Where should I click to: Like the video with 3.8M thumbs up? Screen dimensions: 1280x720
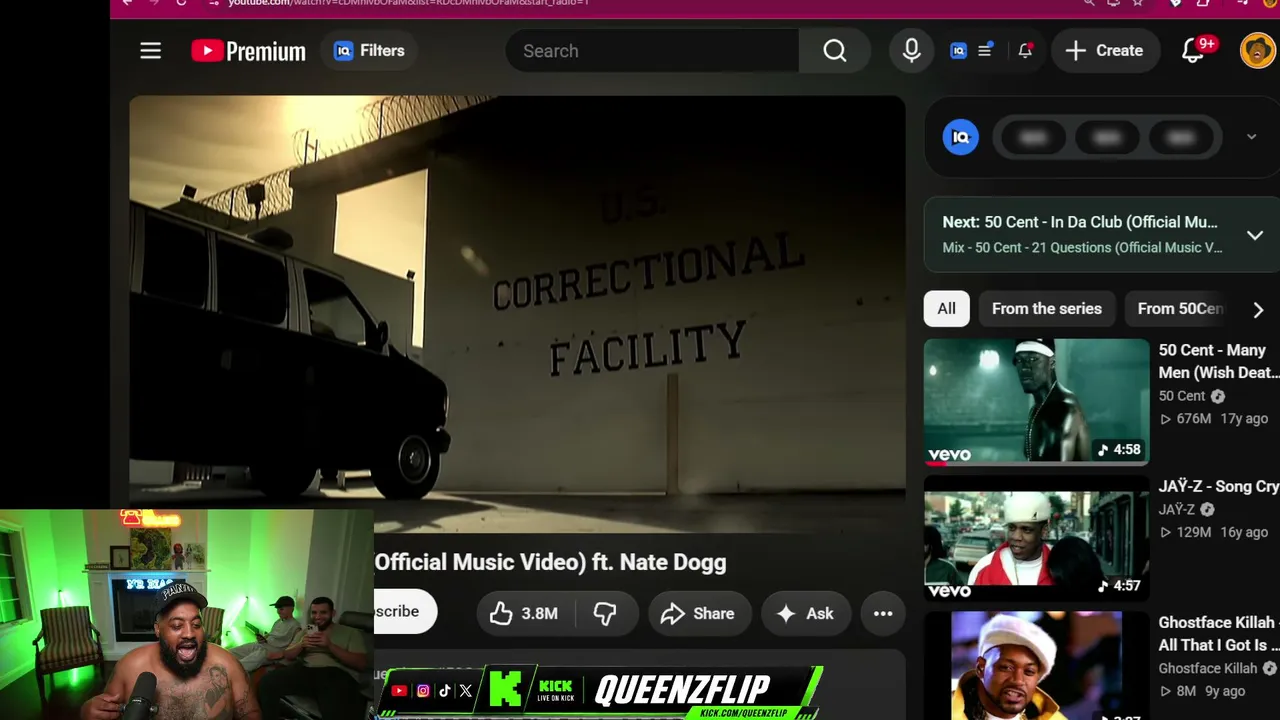[x=524, y=614]
